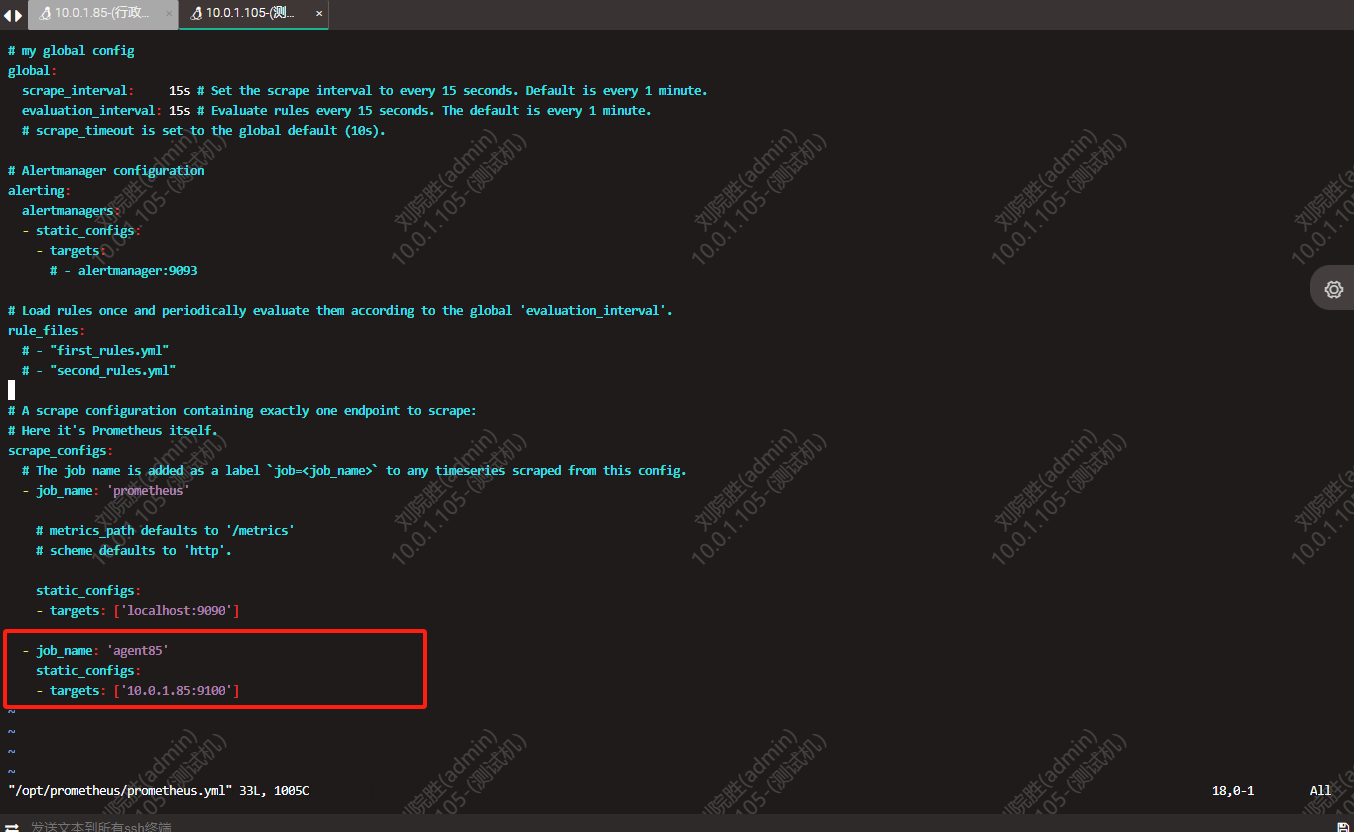Click the 'global:' key line
The width and height of the screenshot is (1354, 832).
tap(33, 70)
